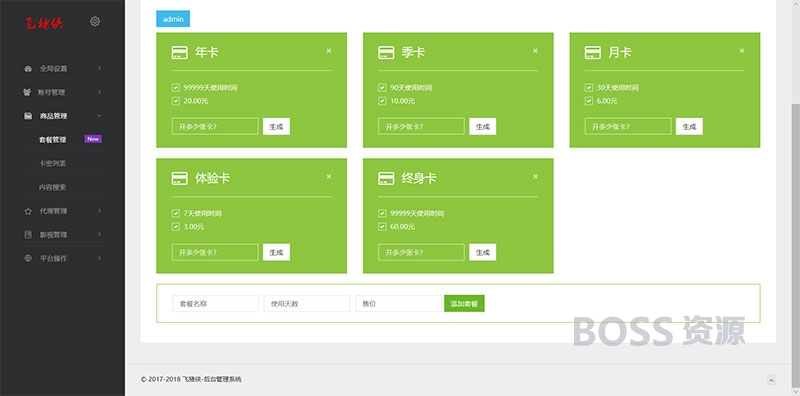Toggle the 30天使用时间 checkbox in 月卡
The width and height of the screenshot is (800, 396).
click(588, 88)
